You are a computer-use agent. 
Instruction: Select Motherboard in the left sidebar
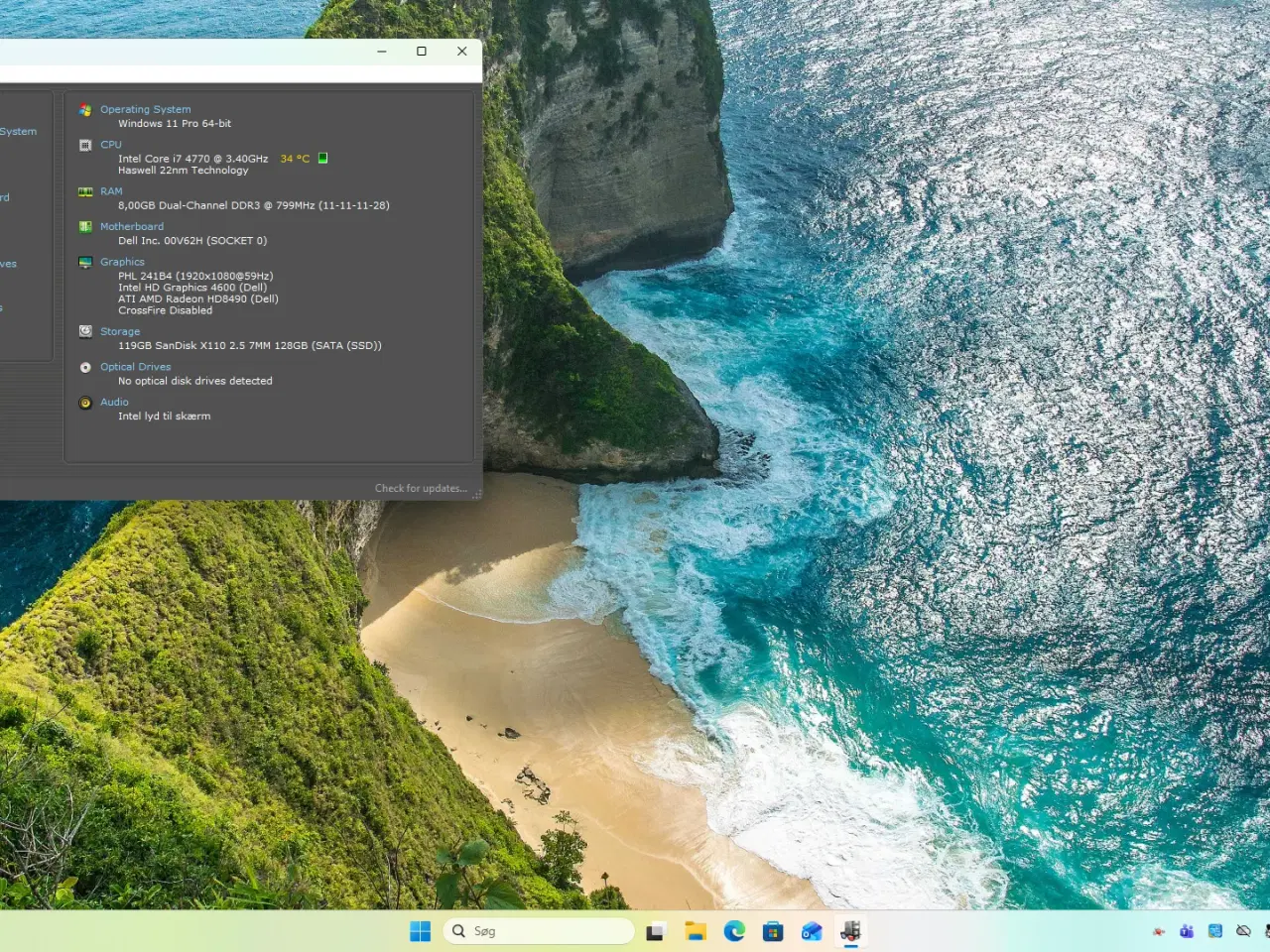[x=4, y=197]
